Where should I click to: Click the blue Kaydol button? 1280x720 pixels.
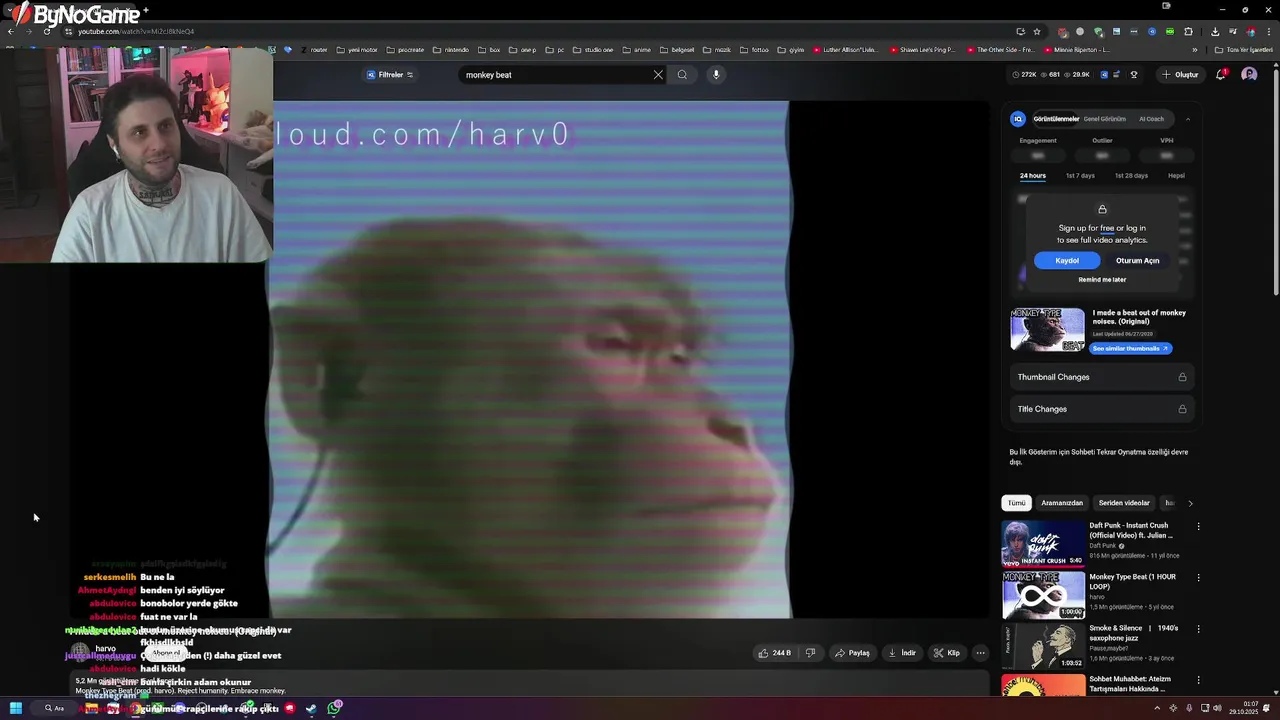pos(1067,261)
